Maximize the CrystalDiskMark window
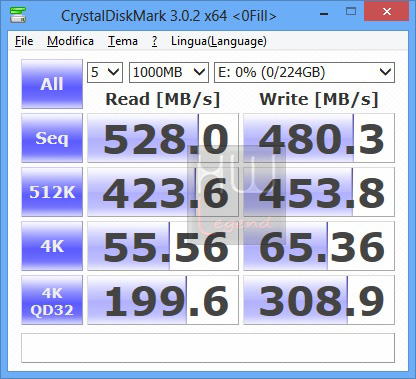This screenshot has height=379, width=416. [x=351, y=12]
